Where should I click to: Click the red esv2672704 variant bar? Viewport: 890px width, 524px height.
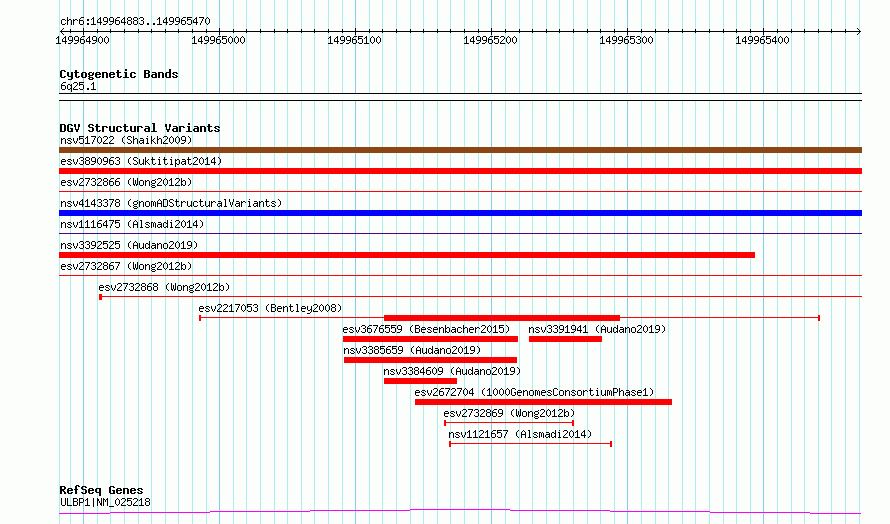[x=543, y=402]
